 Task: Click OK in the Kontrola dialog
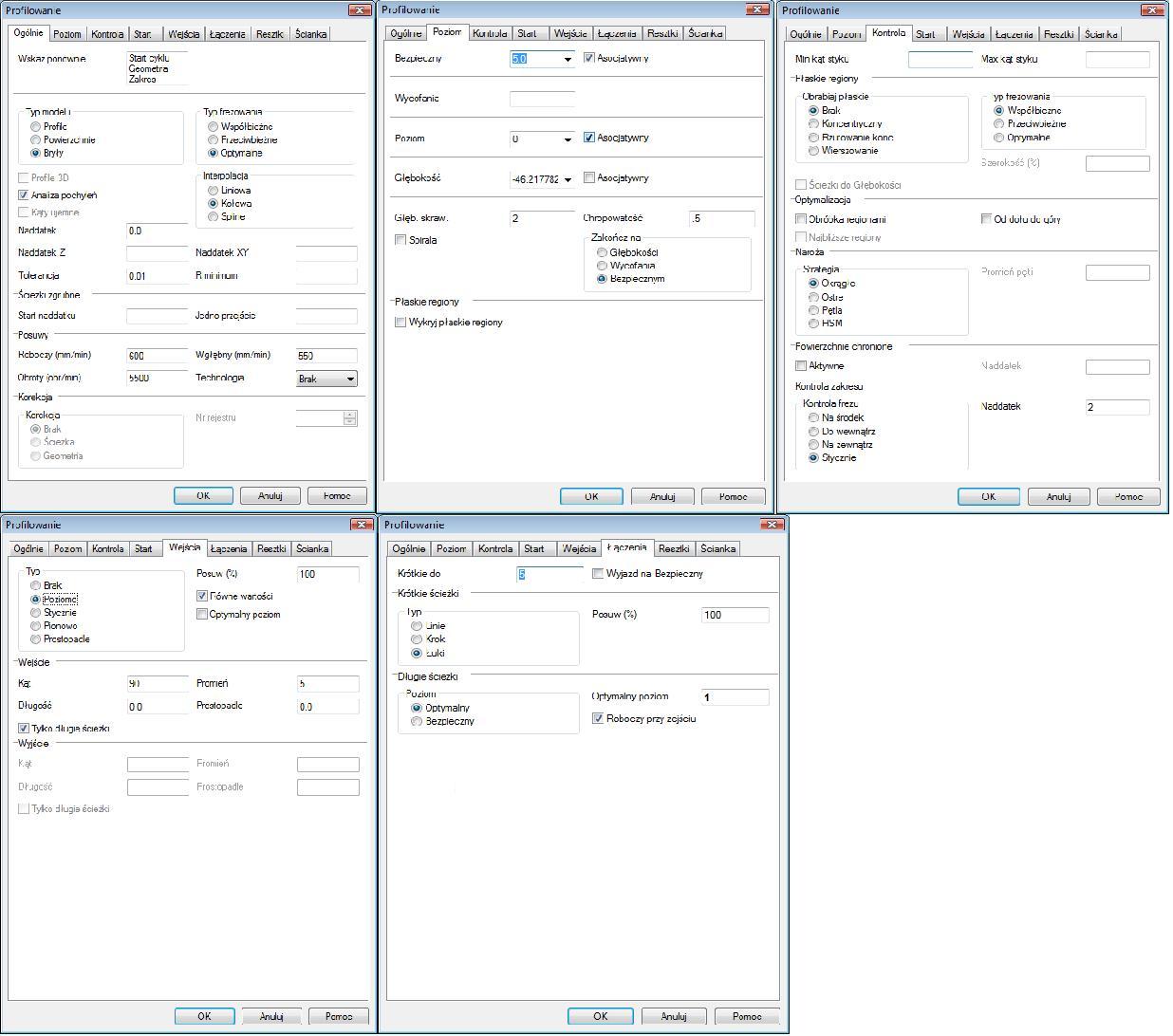click(x=988, y=496)
